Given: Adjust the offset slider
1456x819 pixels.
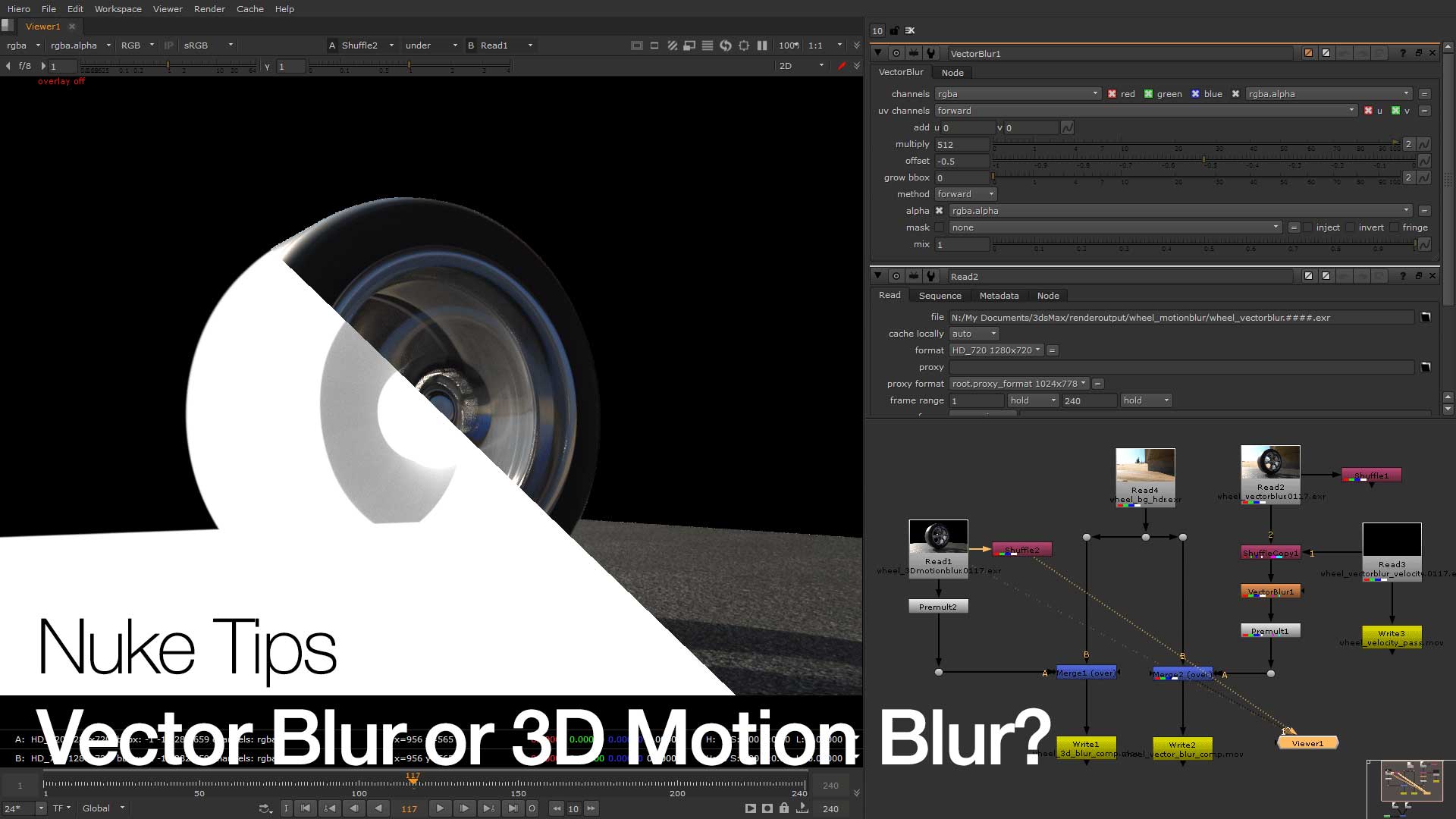Looking at the screenshot, I should [x=1204, y=160].
